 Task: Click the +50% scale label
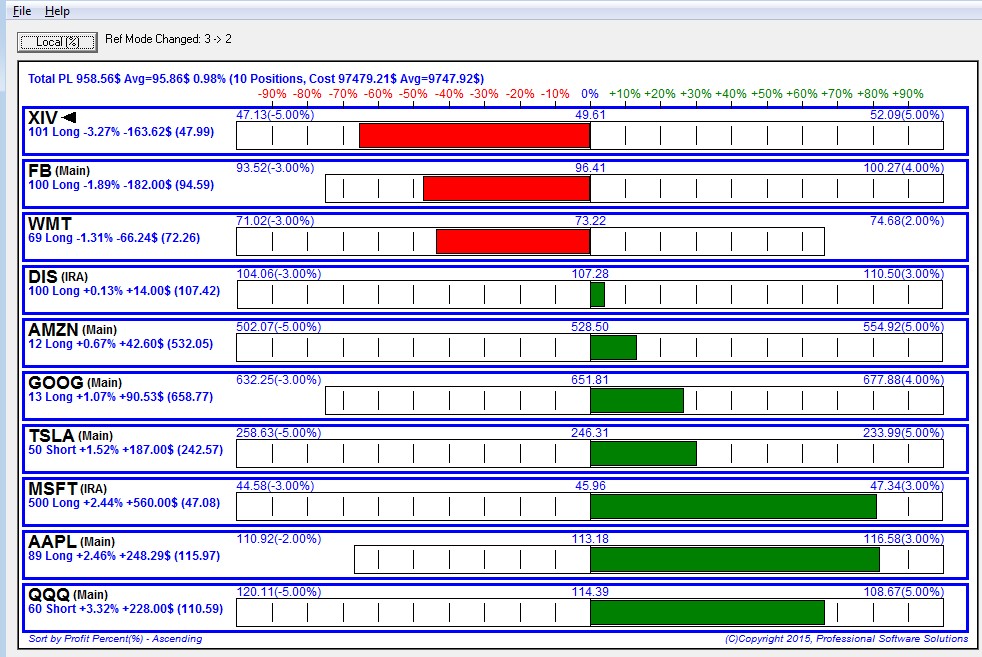tap(767, 94)
